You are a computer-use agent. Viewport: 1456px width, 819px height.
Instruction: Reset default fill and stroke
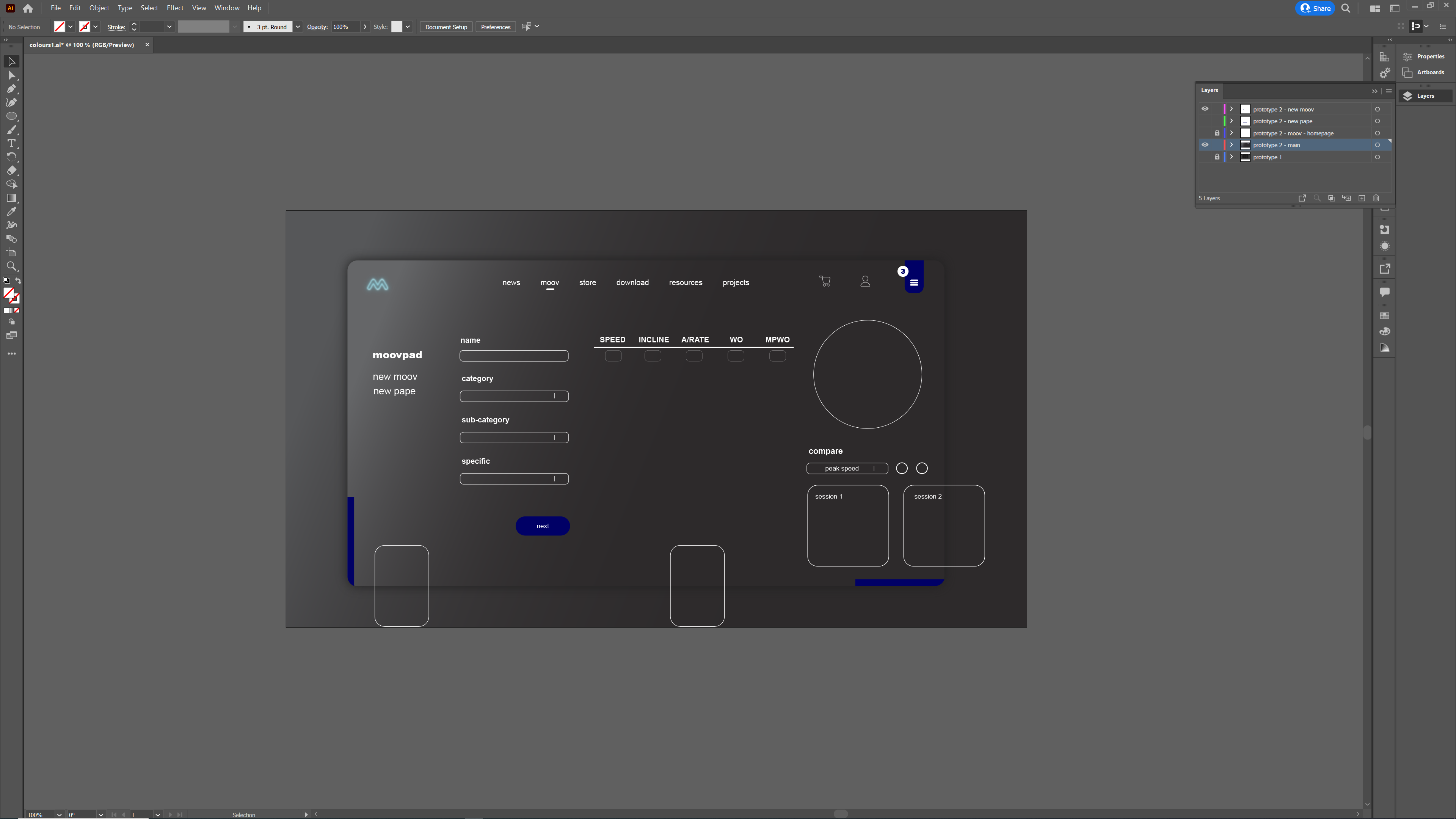6,281
